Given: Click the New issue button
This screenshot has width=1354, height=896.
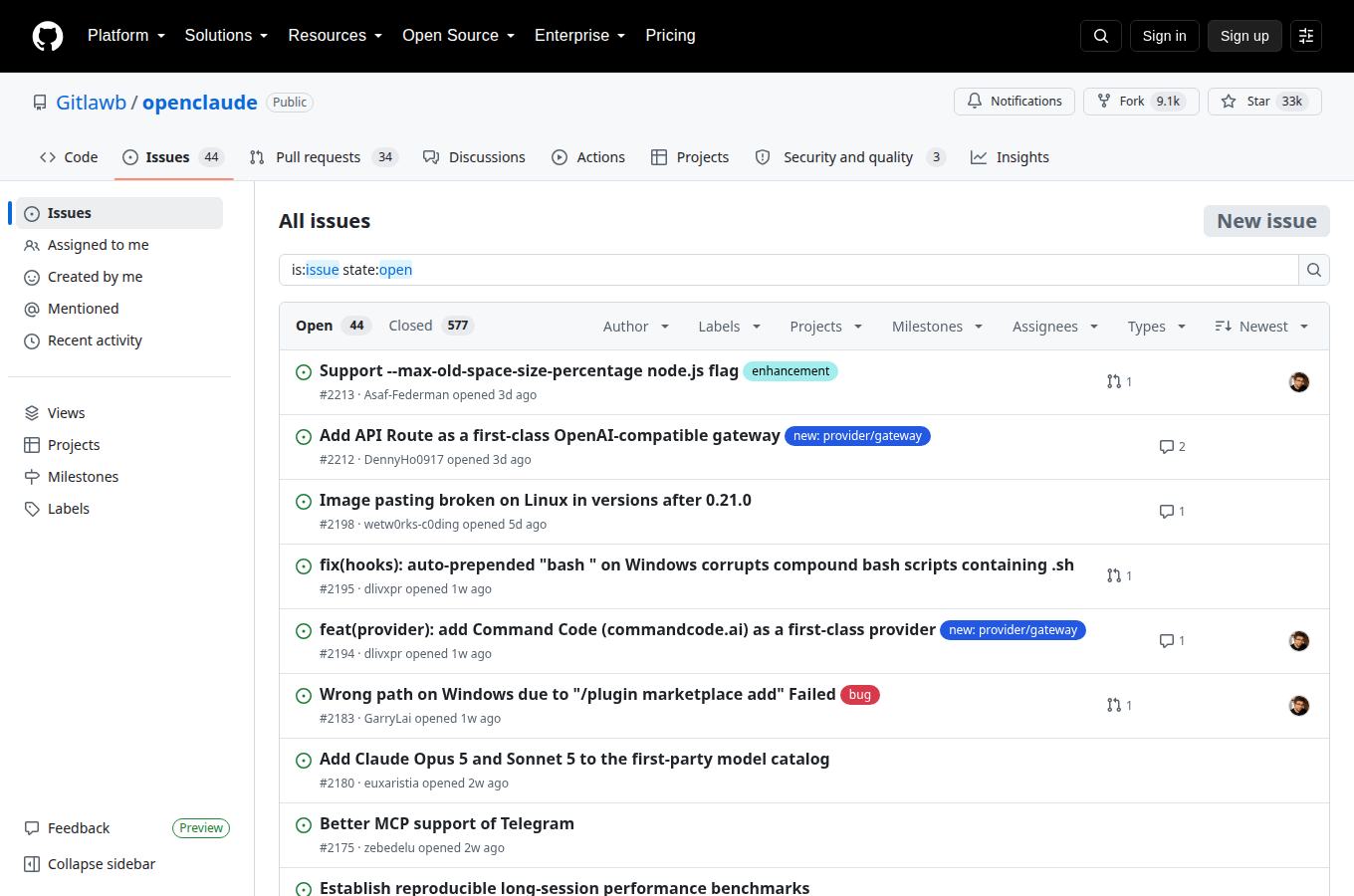Looking at the screenshot, I should [1266, 221].
